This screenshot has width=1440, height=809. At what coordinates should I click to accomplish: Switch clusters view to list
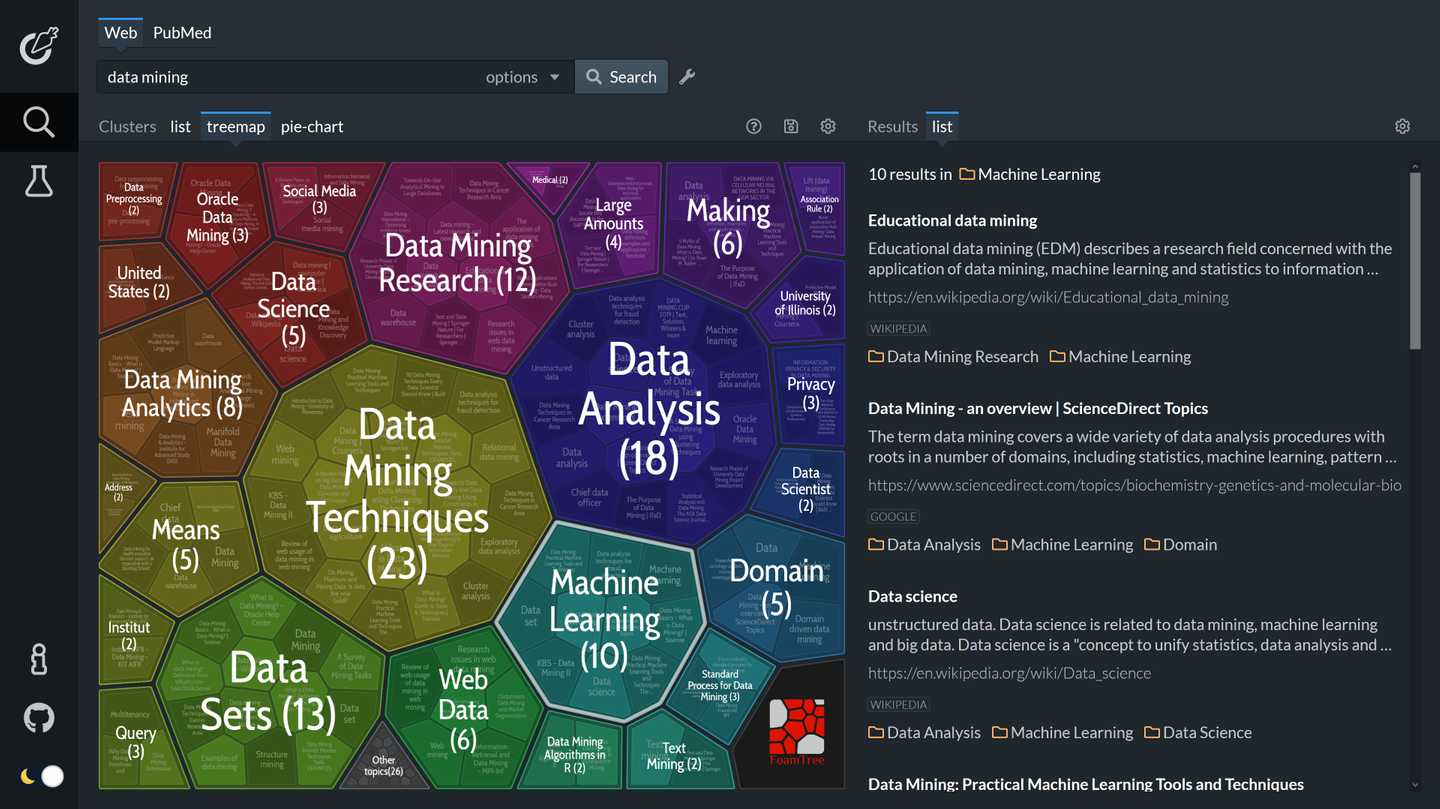coord(180,127)
